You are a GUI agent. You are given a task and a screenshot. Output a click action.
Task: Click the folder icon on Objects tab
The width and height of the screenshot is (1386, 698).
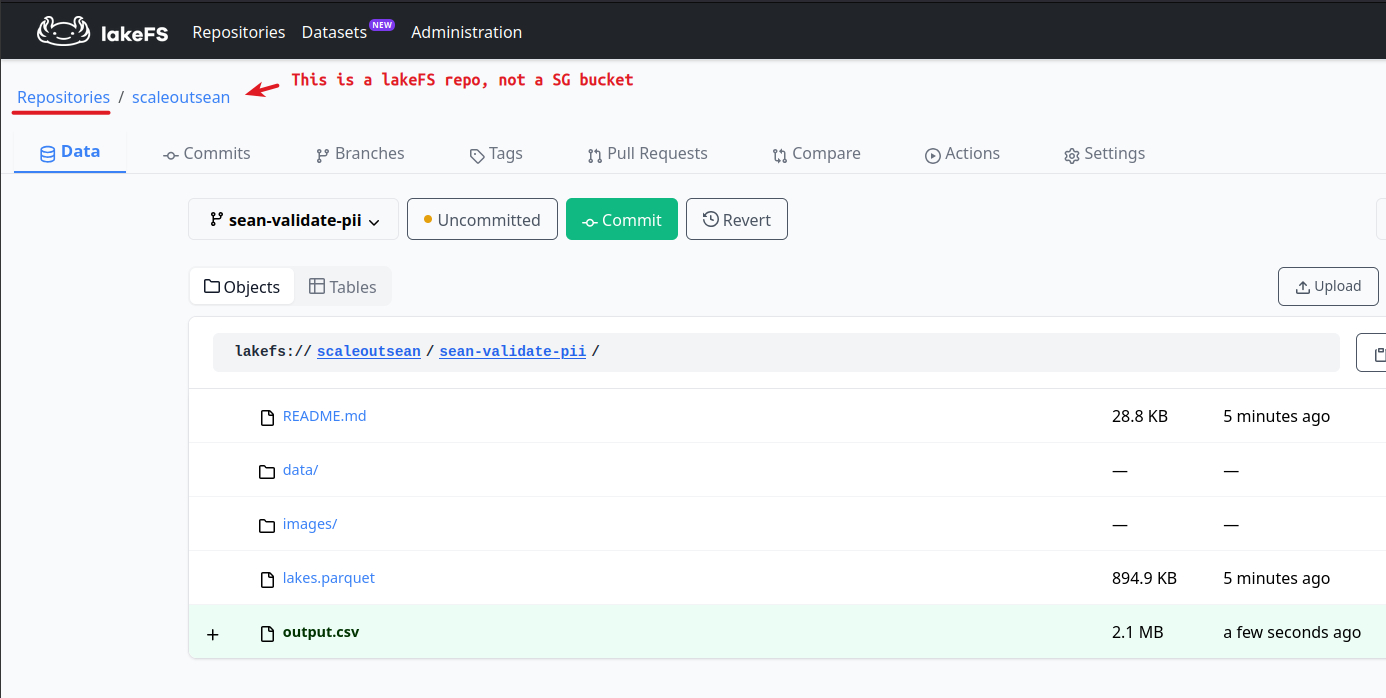click(x=212, y=286)
